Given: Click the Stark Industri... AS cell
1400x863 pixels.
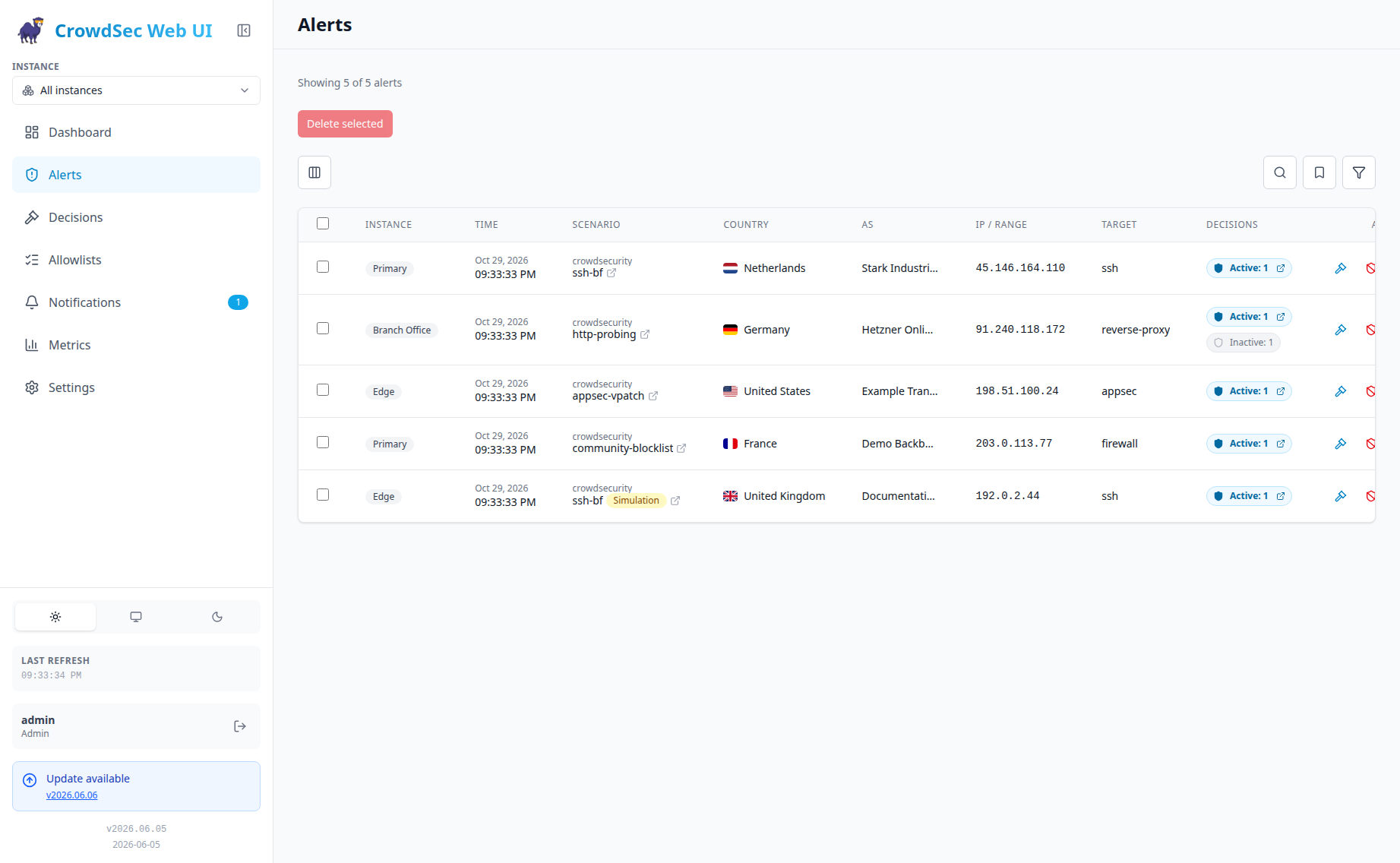Looking at the screenshot, I should pos(899,268).
